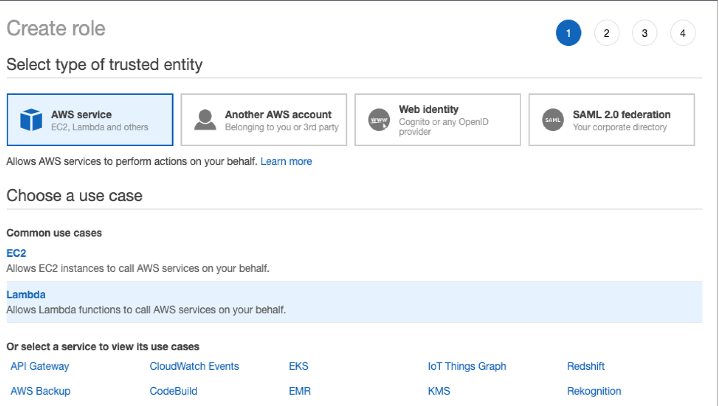The width and height of the screenshot is (719, 406).
Task: Jump to step 4 indicator
Action: click(x=683, y=33)
